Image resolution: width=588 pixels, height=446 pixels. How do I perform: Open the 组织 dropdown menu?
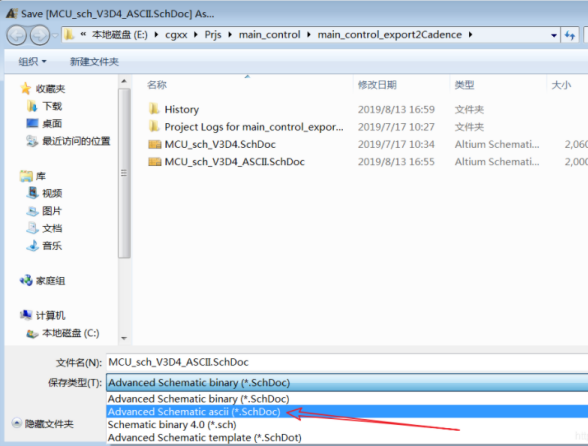[x=32, y=62]
